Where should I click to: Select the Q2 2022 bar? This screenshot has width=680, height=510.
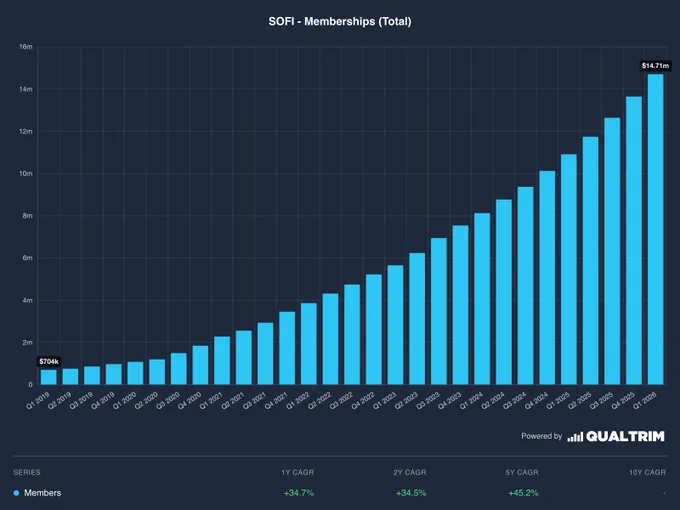point(330,339)
